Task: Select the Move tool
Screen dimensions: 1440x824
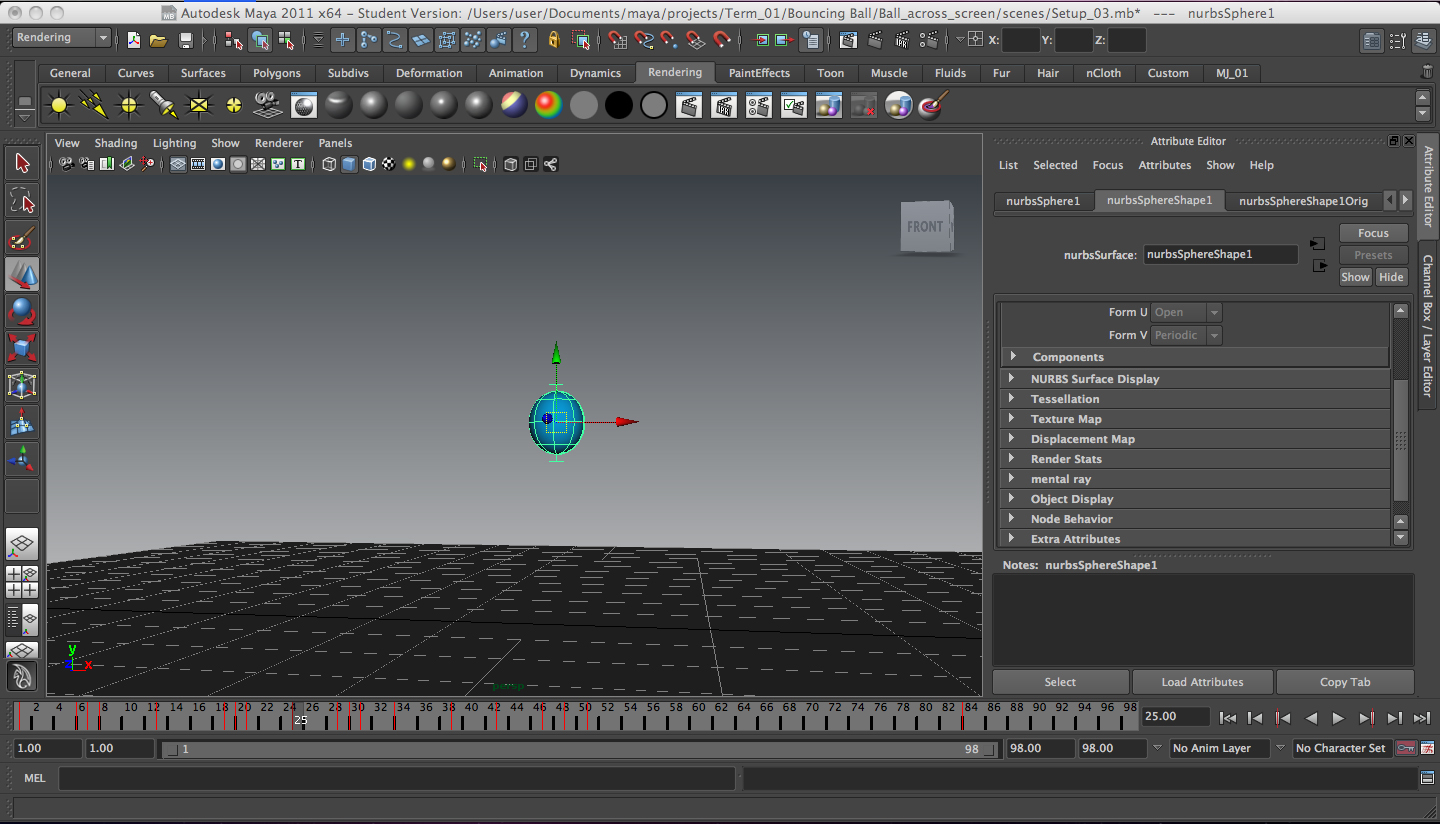Action: pos(22,276)
